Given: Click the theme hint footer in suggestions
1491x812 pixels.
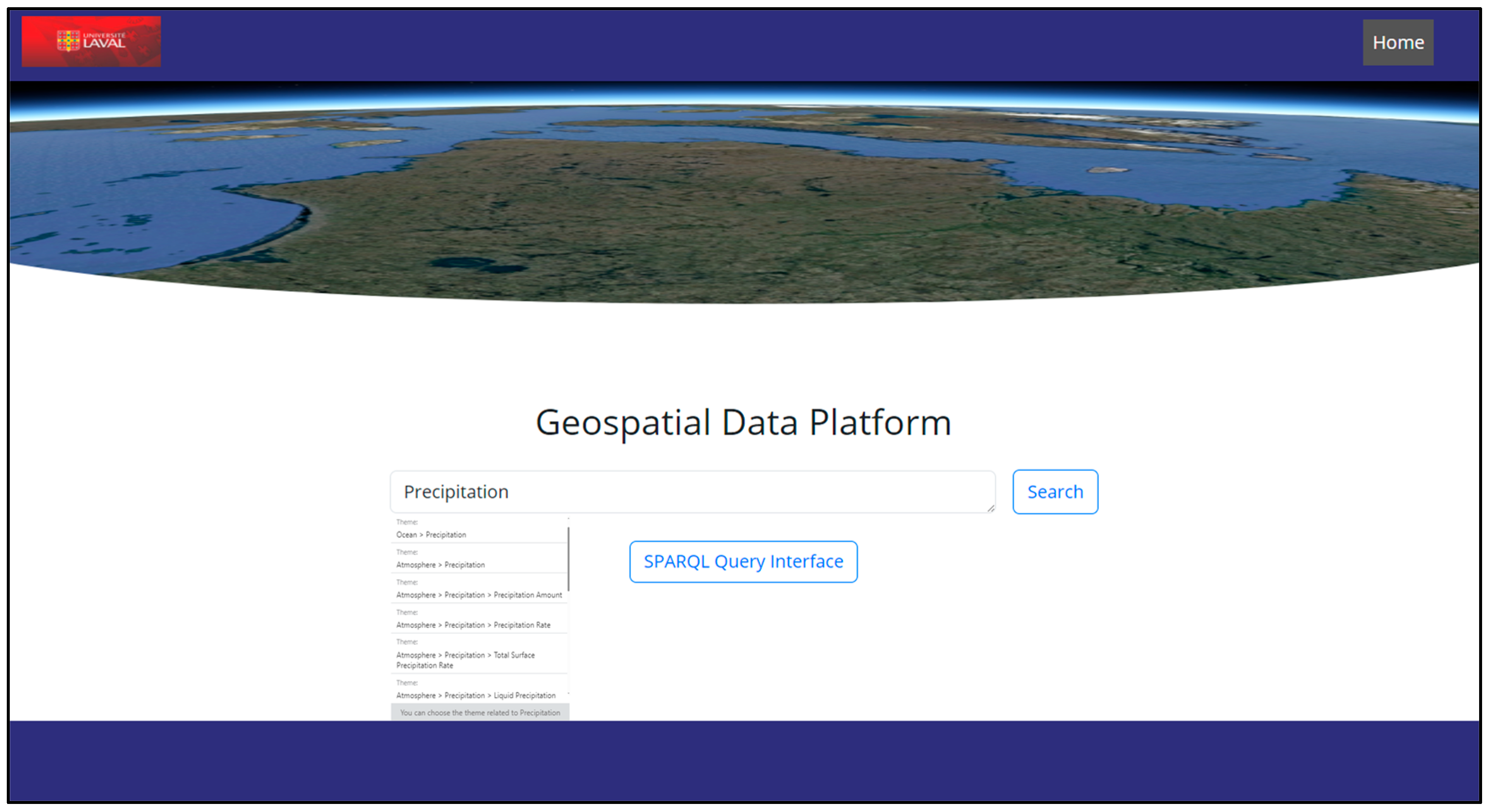Looking at the screenshot, I should pyautogui.click(x=480, y=712).
